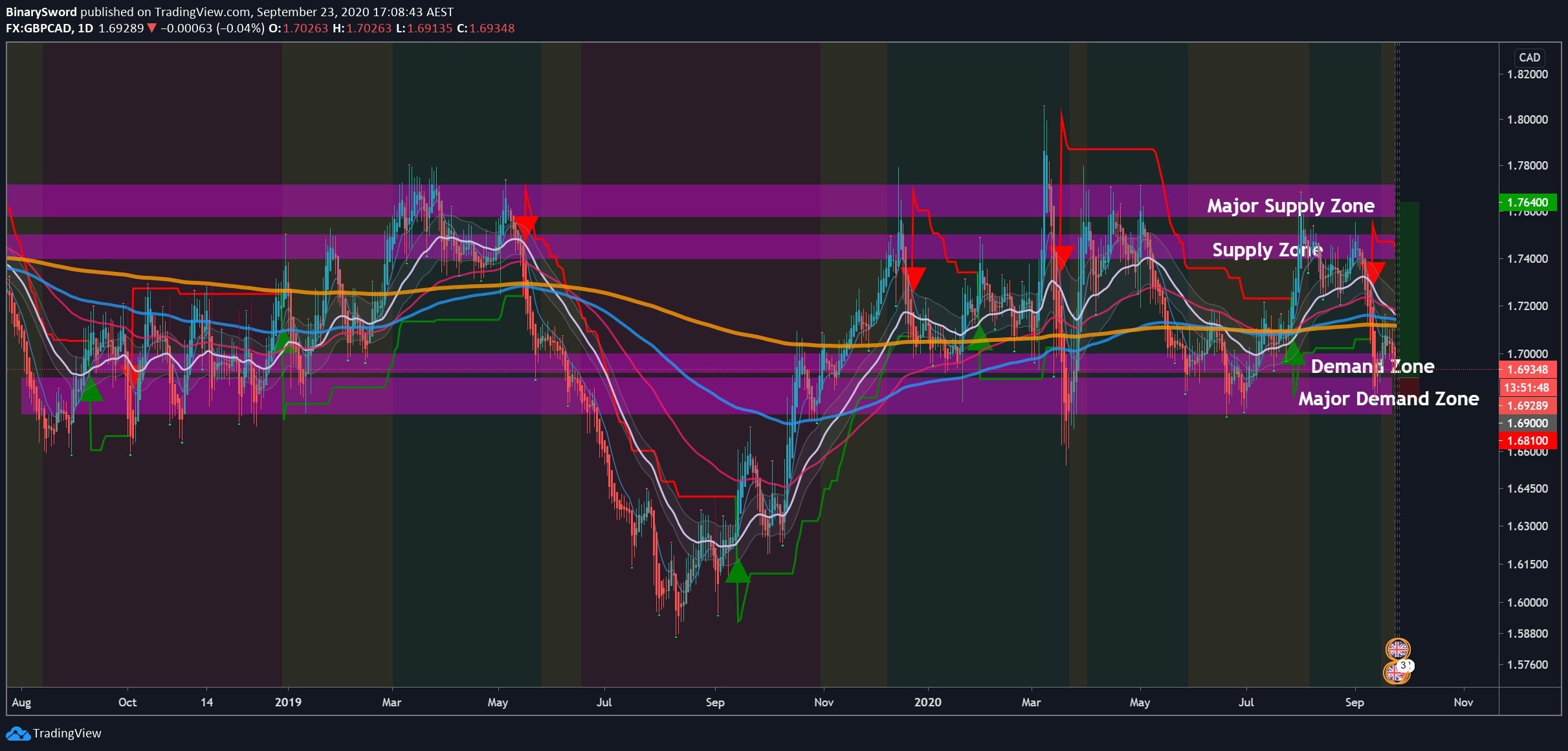Click the red down triangle beside 1.69289 in header
Screen dimensions: 1568x751
151,28
